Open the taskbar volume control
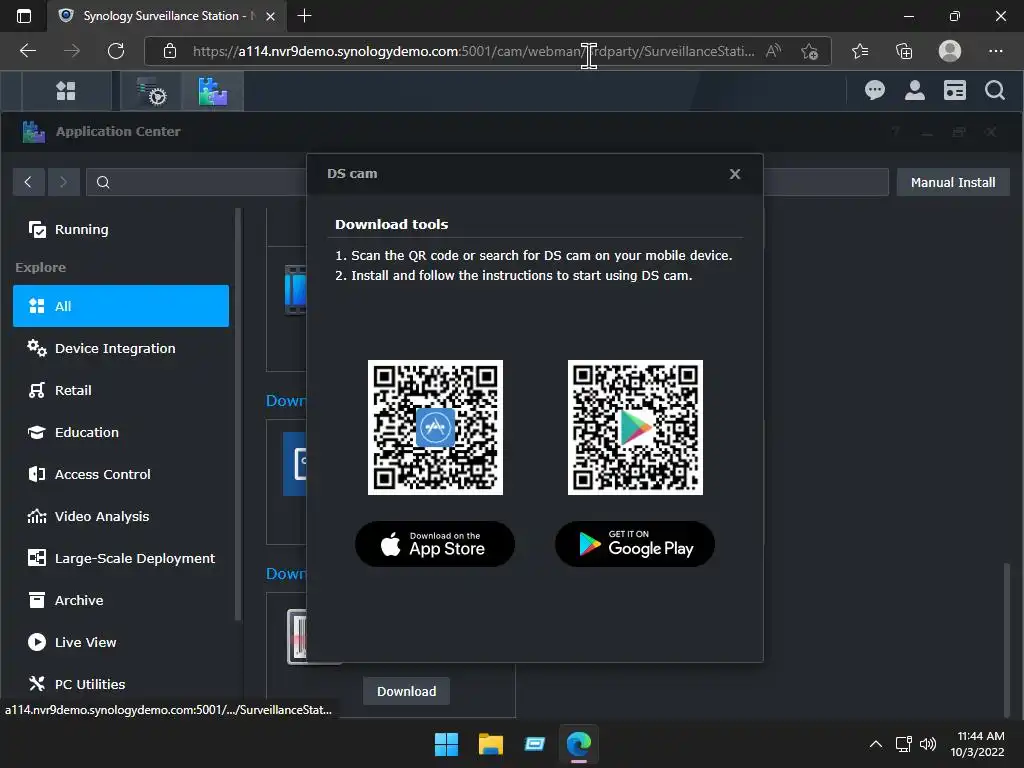The image size is (1024, 768). (927, 744)
